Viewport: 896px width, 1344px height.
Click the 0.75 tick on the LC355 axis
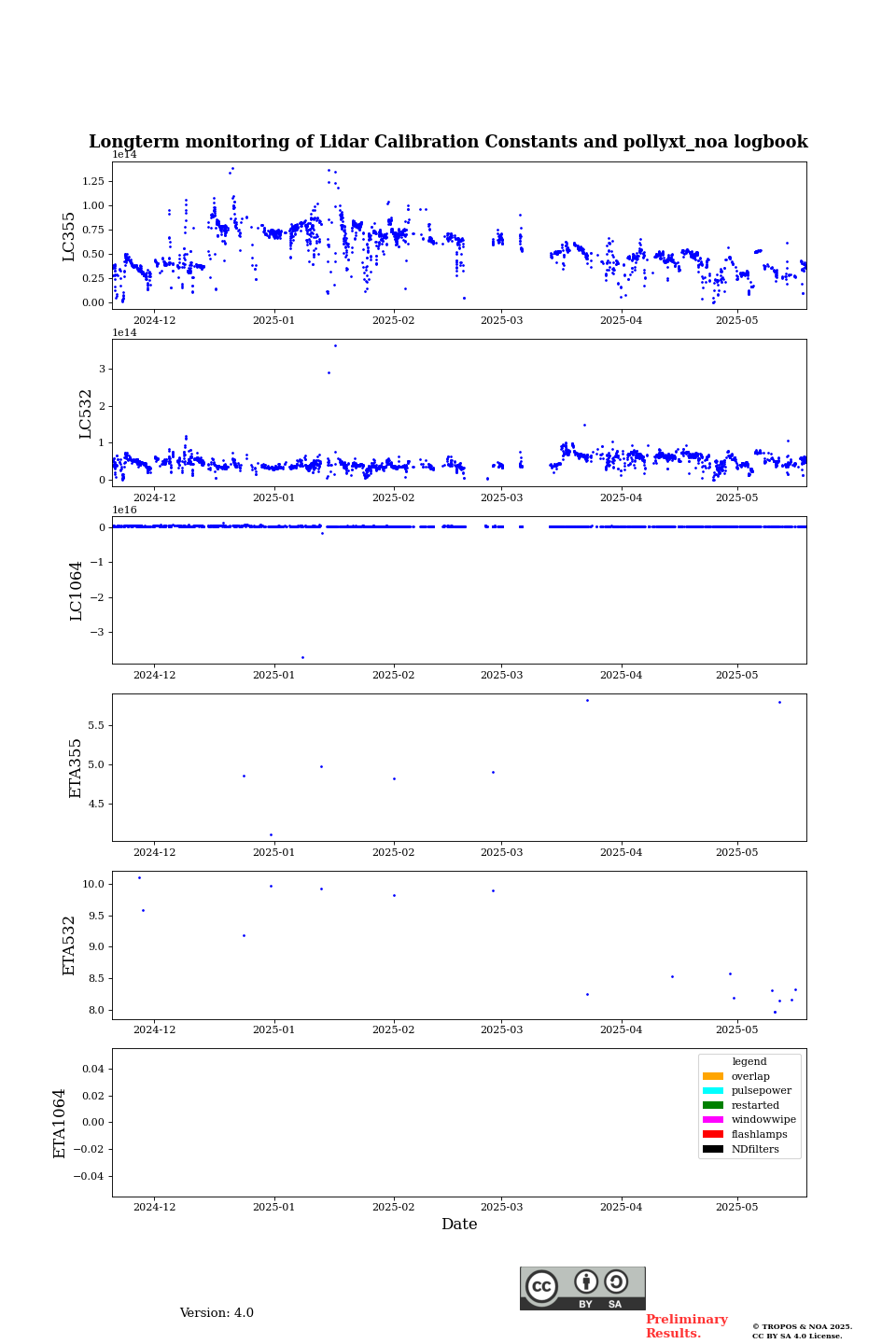pos(93,230)
